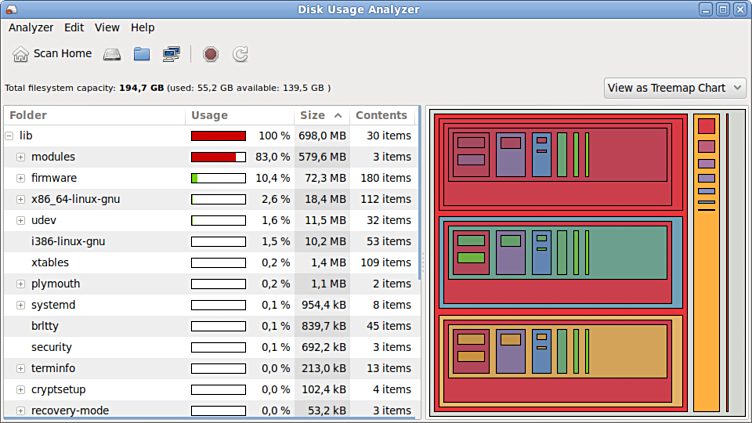Select the i386-linux-gnu folder row
This screenshot has width=752, height=423.
(x=68, y=241)
